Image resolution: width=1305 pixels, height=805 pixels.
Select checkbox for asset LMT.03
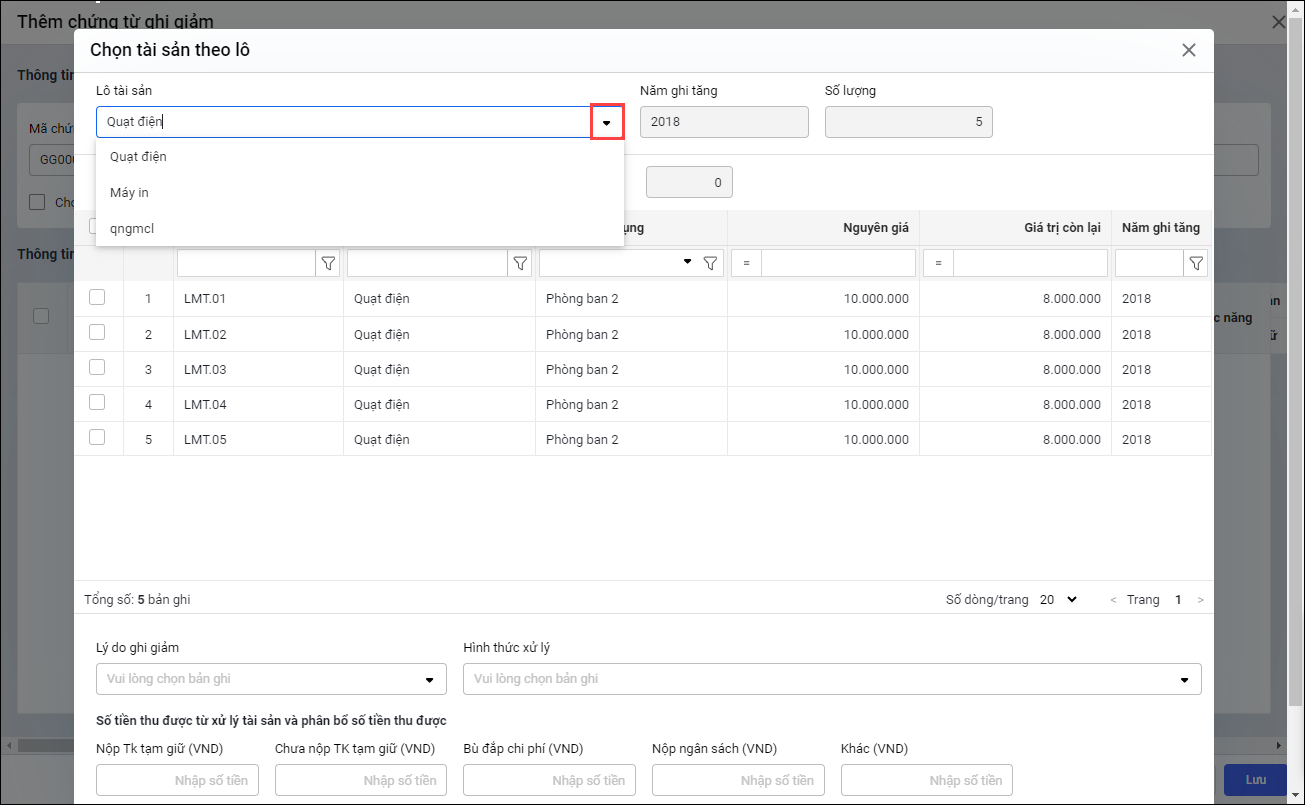point(97,367)
